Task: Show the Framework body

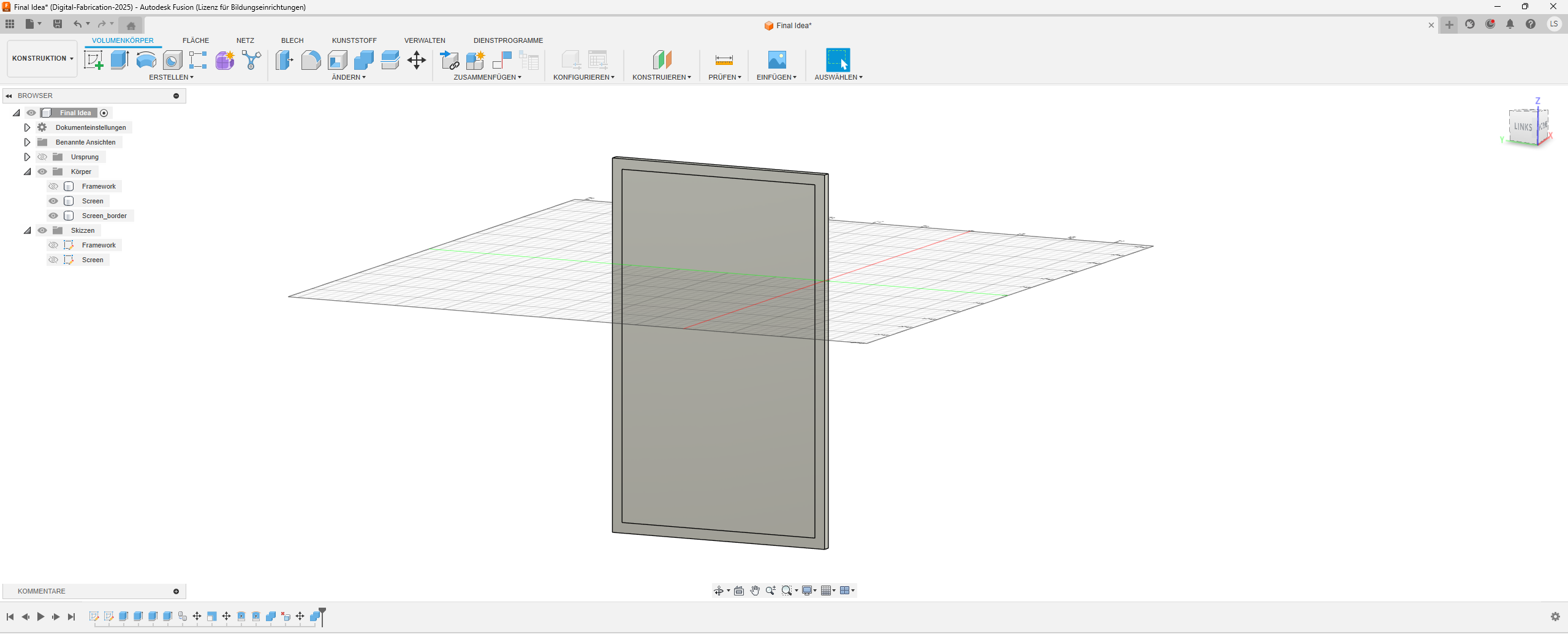Action: pyautogui.click(x=53, y=186)
